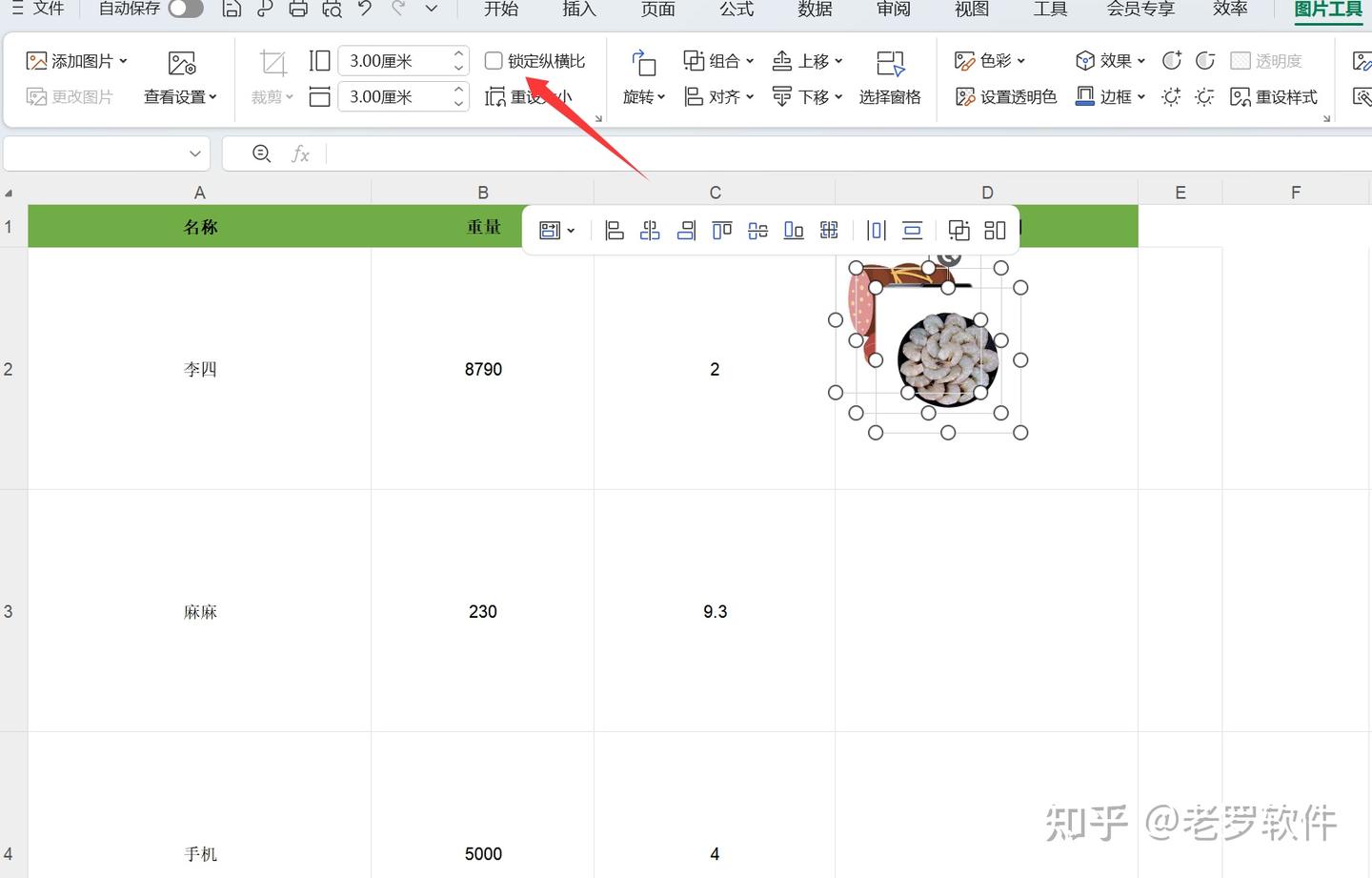Align top in floating toolbar
The width and height of the screenshot is (1372, 878).
tap(722, 230)
